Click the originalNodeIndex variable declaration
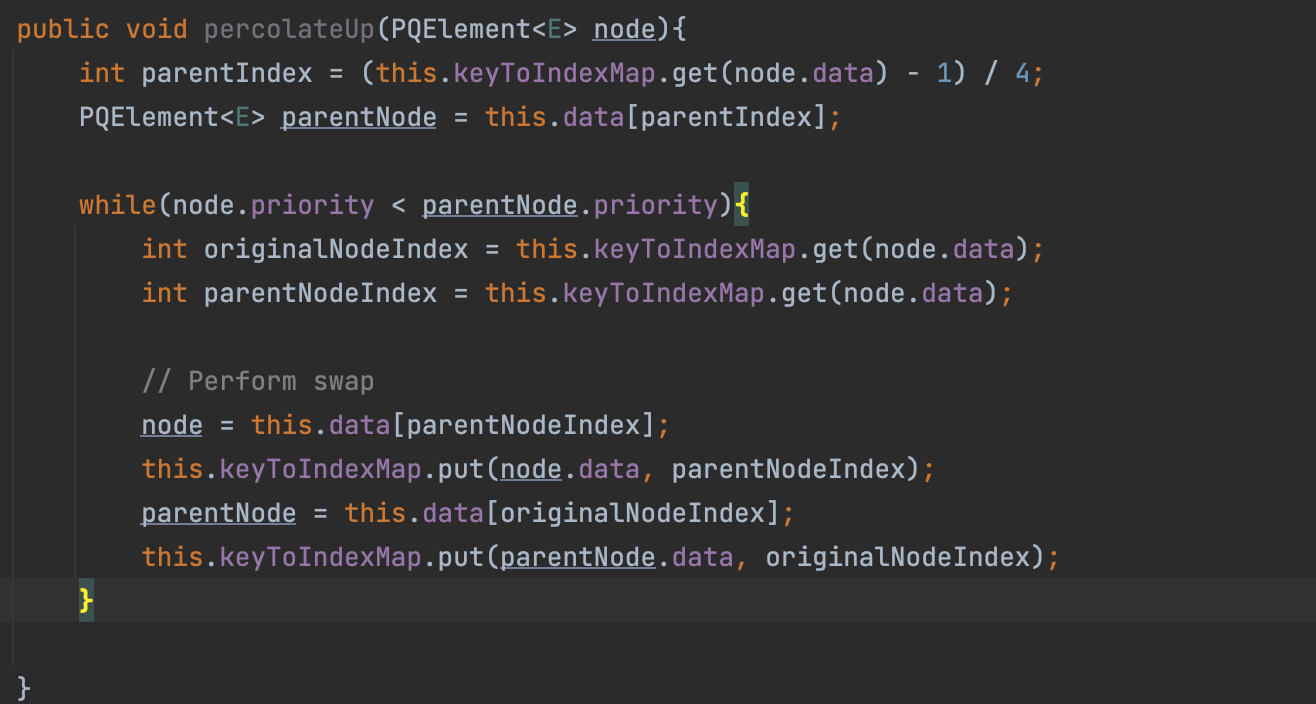The height and width of the screenshot is (704, 1316). click(x=336, y=249)
